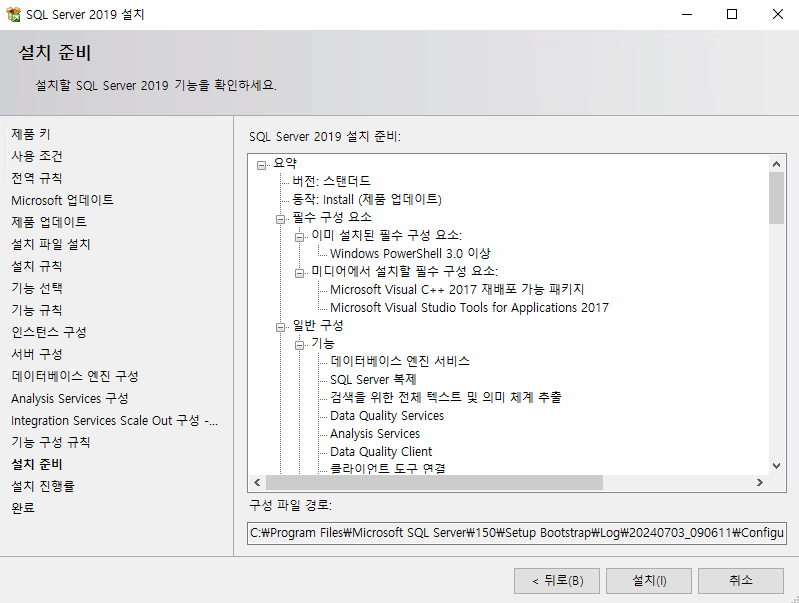Select the 제품 키 step
The height and width of the screenshot is (603, 799).
click(x=31, y=134)
